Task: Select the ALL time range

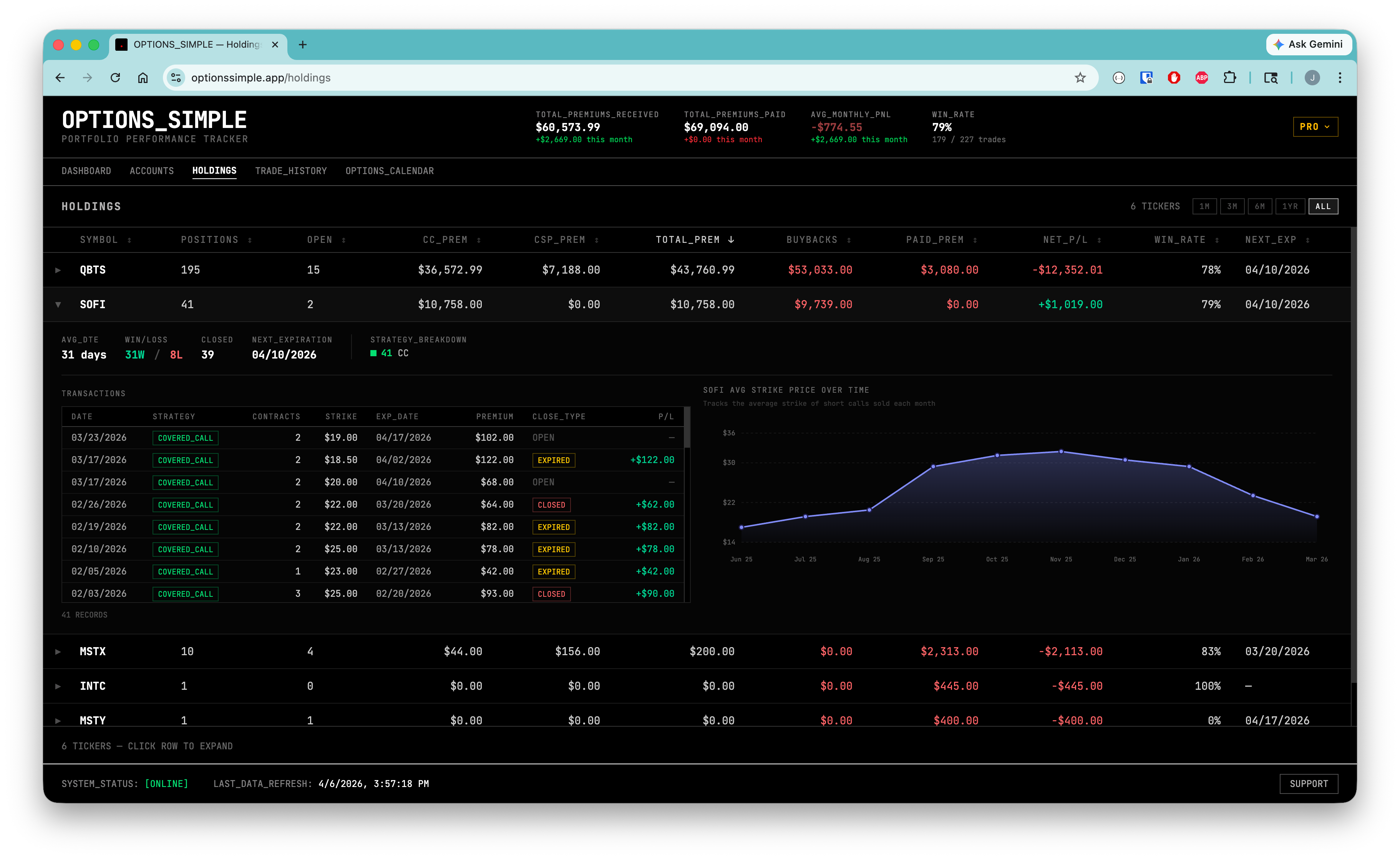Action: coord(1323,206)
